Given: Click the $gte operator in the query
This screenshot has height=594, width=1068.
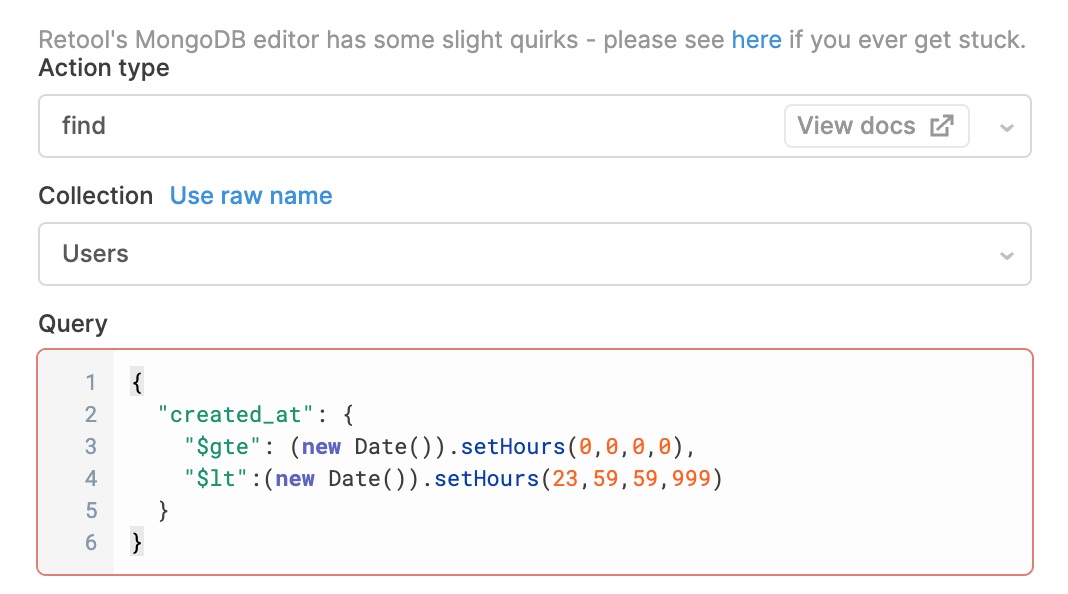Looking at the screenshot, I should coord(222,447).
